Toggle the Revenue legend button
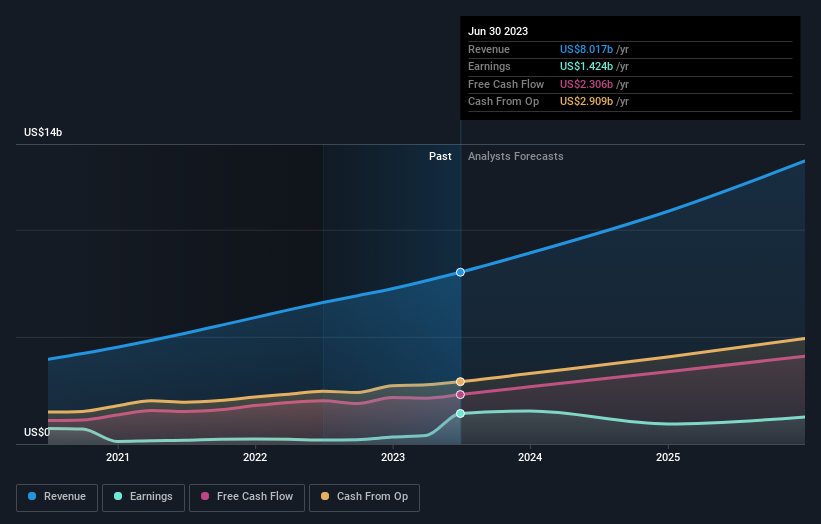 (x=57, y=497)
